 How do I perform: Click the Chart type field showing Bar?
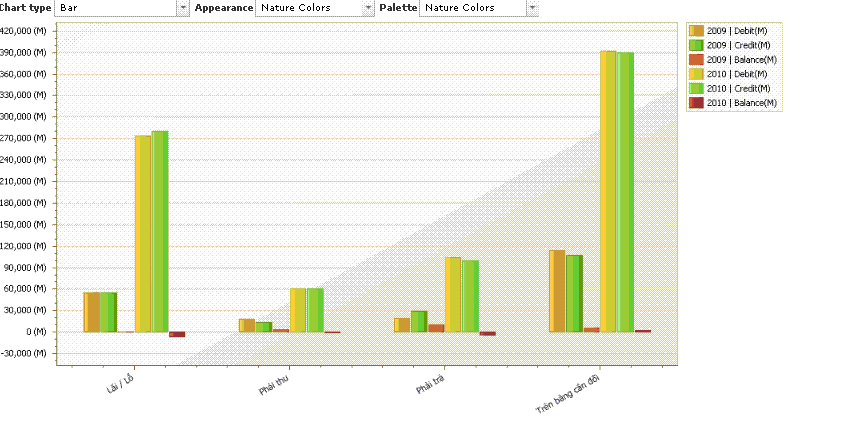[x=115, y=8]
